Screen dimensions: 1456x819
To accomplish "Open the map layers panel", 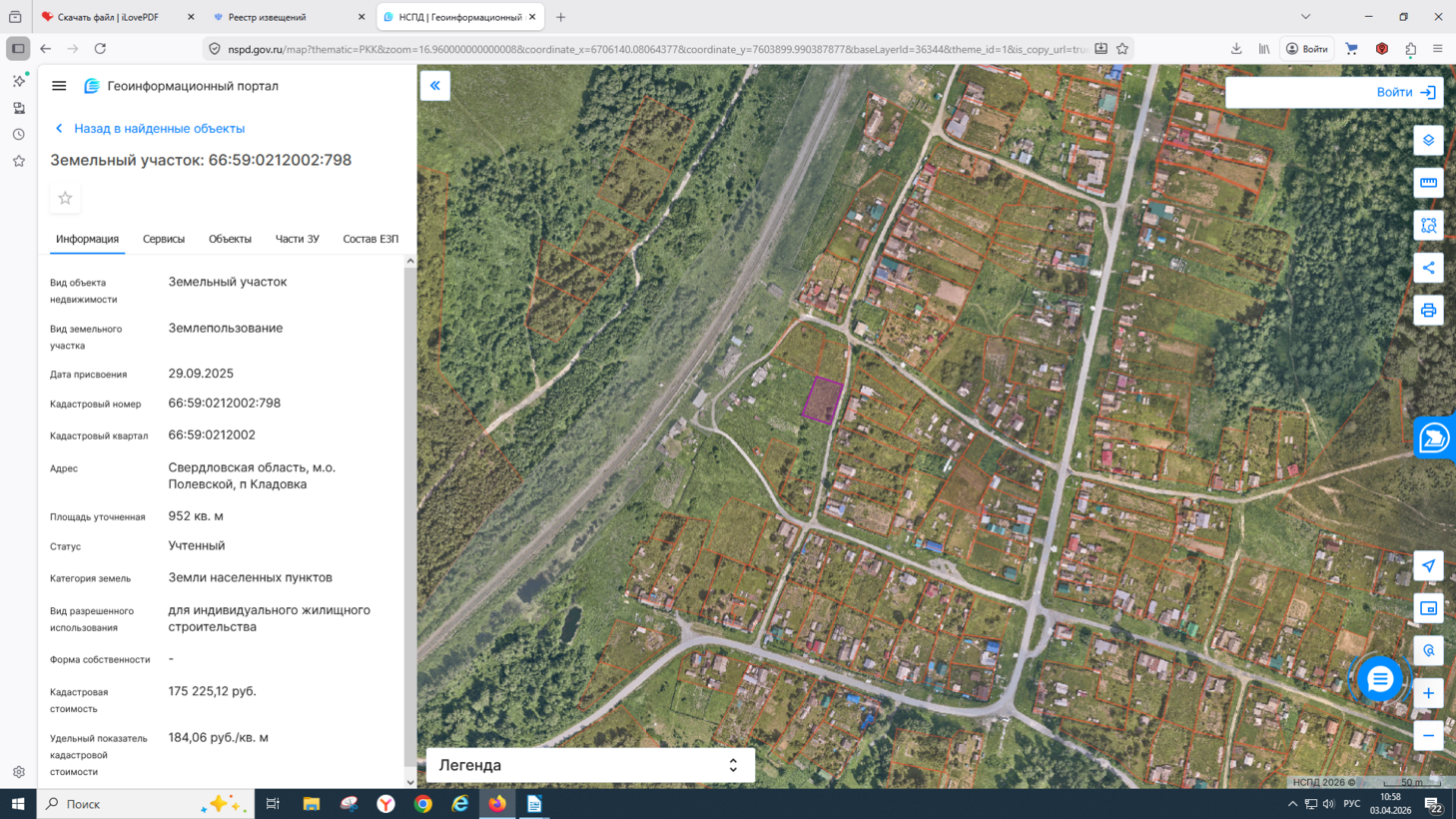I will tap(1428, 141).
